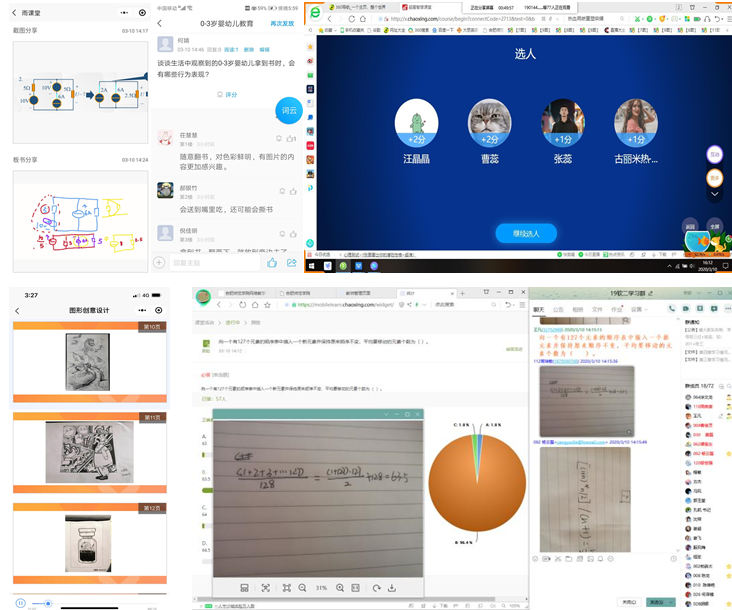Toggle 全屏 fullscreen mode in the classroom
732x610 pixels.
[715, 226]
